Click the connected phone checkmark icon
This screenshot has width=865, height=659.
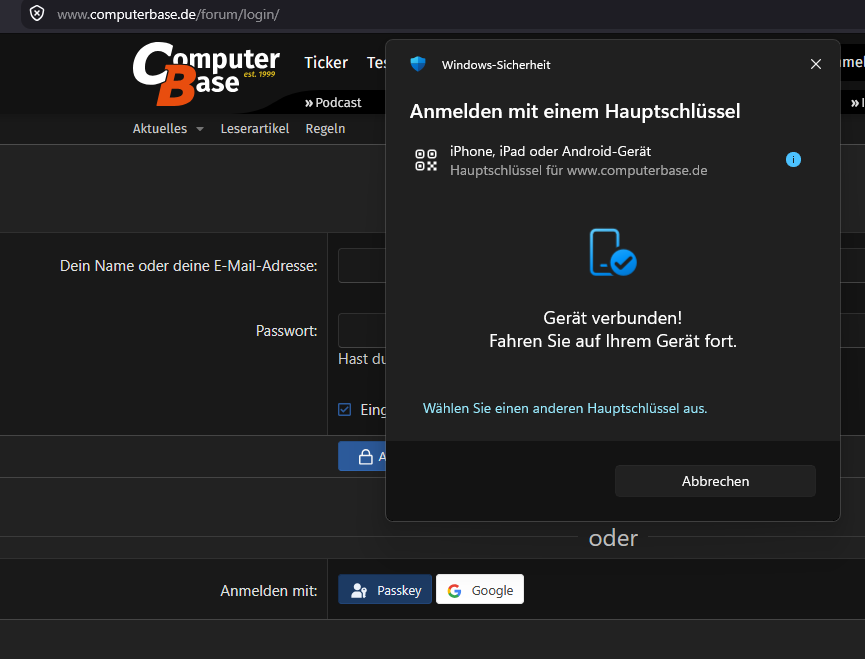(613, 252)
